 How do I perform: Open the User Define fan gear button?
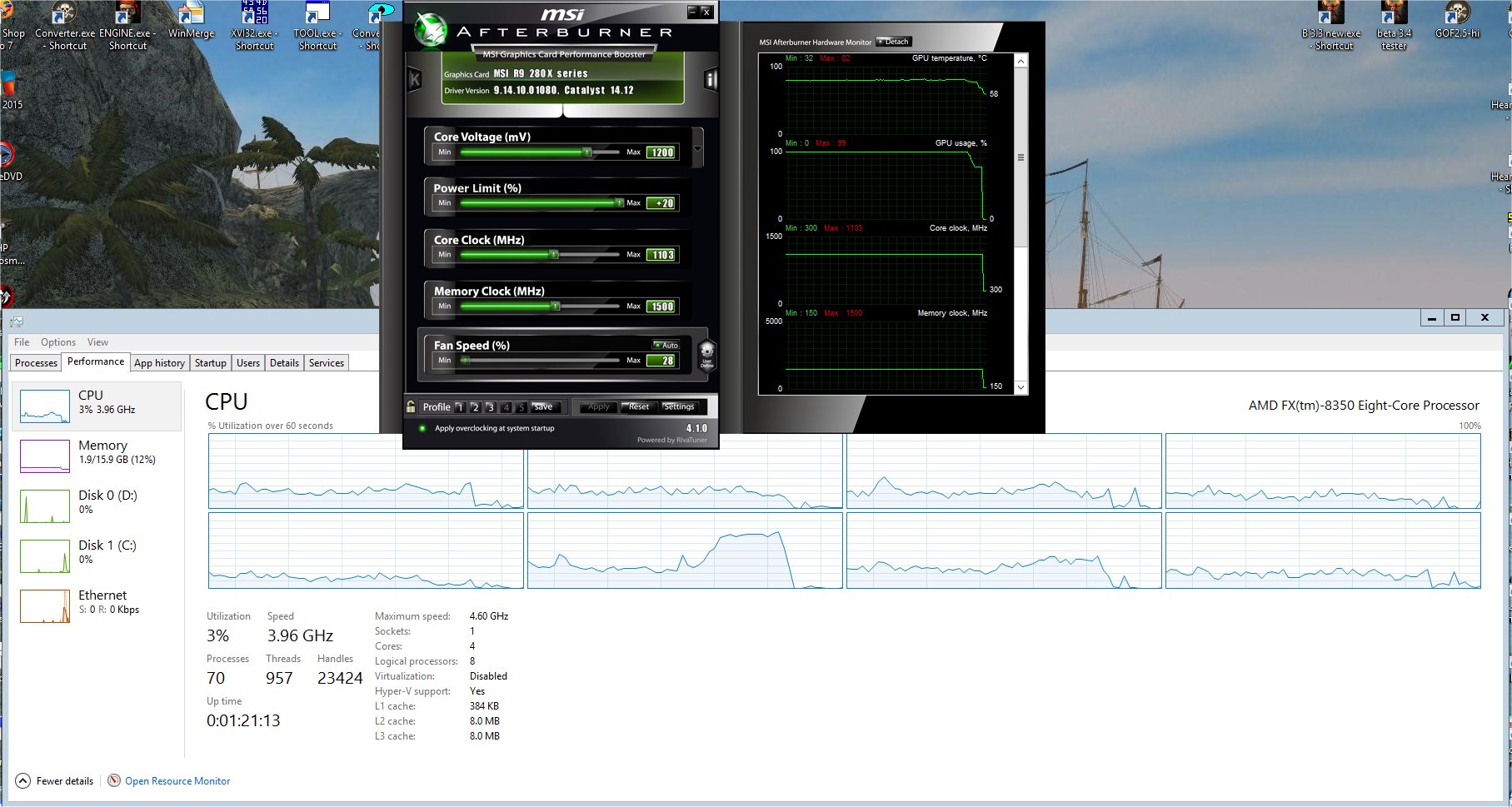point(706,355)
